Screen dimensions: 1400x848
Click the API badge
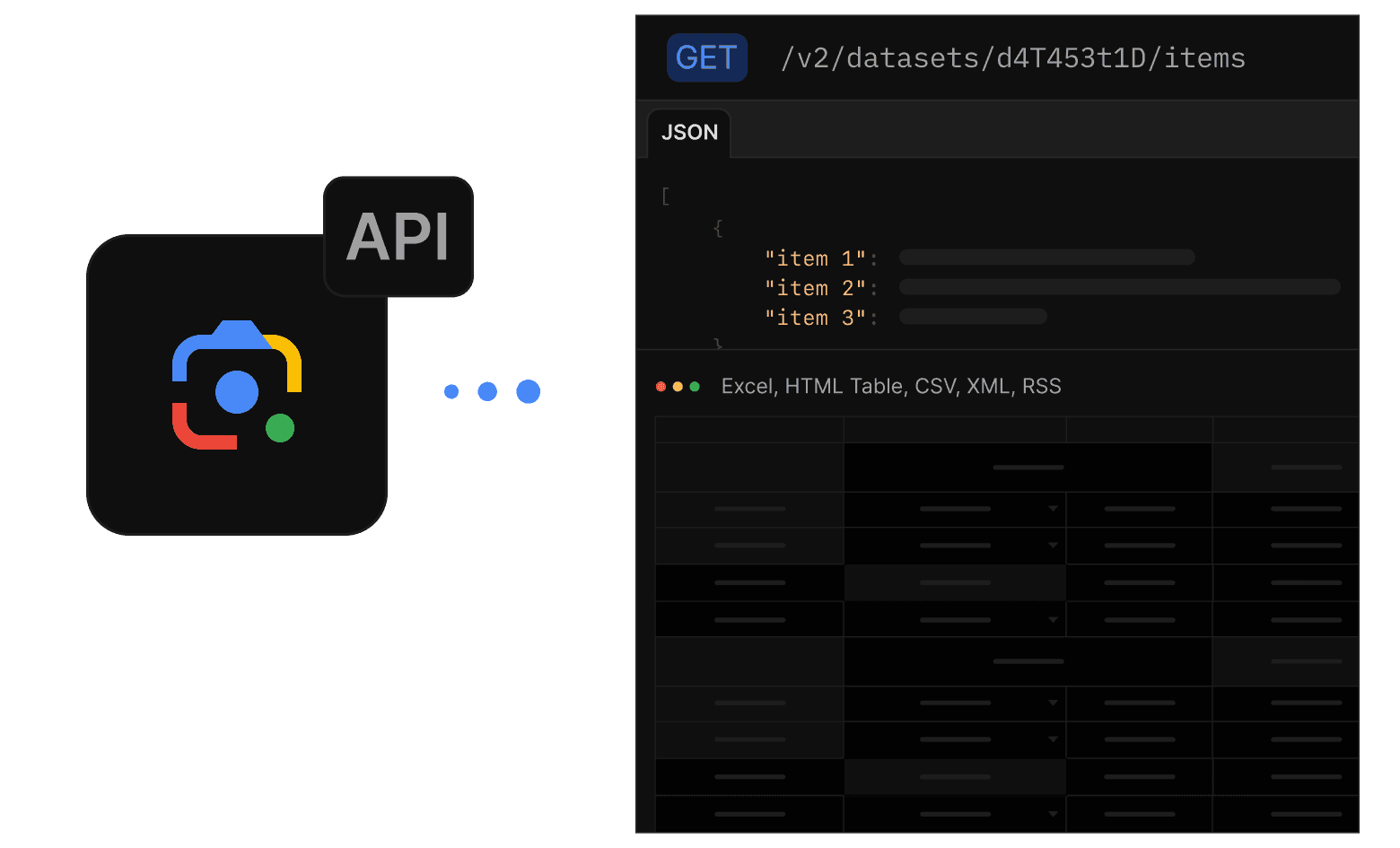coord(398,237)
